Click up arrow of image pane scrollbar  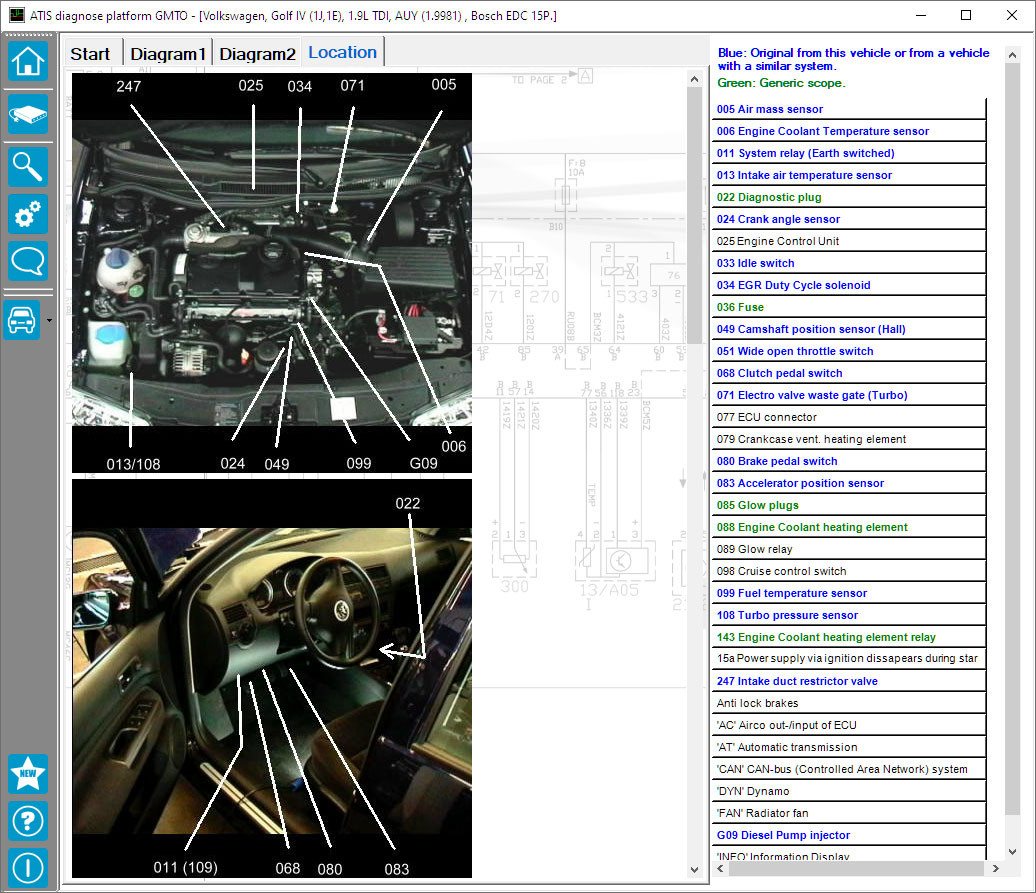(x=694, y=79)
